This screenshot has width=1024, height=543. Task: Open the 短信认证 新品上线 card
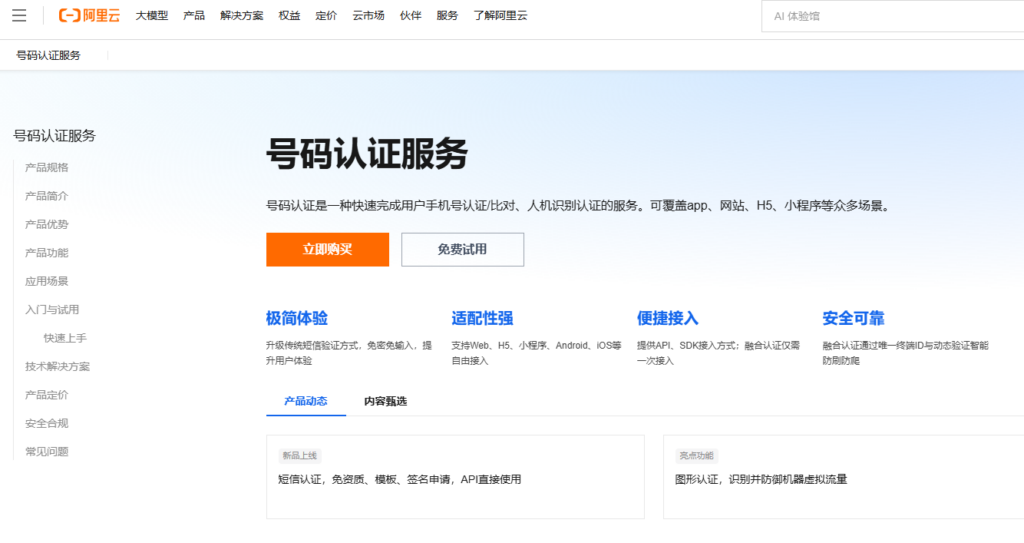click(455, 477)
